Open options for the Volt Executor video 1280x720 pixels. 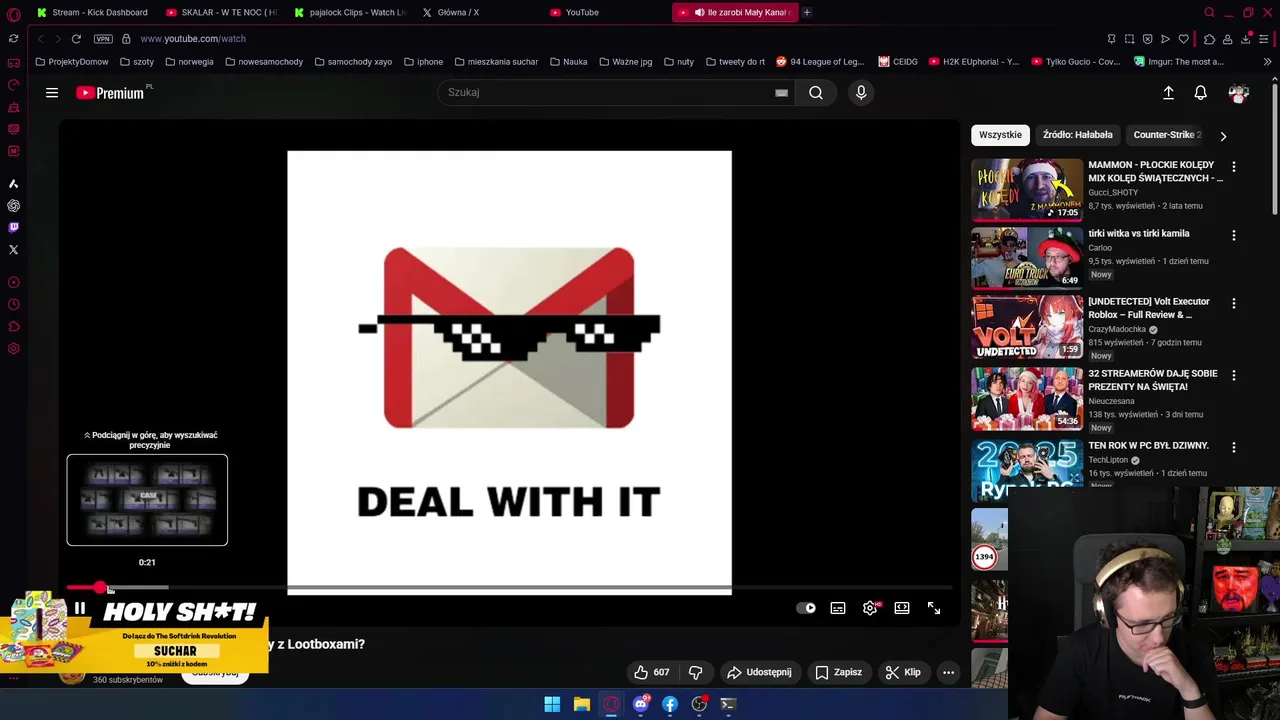1233,303
